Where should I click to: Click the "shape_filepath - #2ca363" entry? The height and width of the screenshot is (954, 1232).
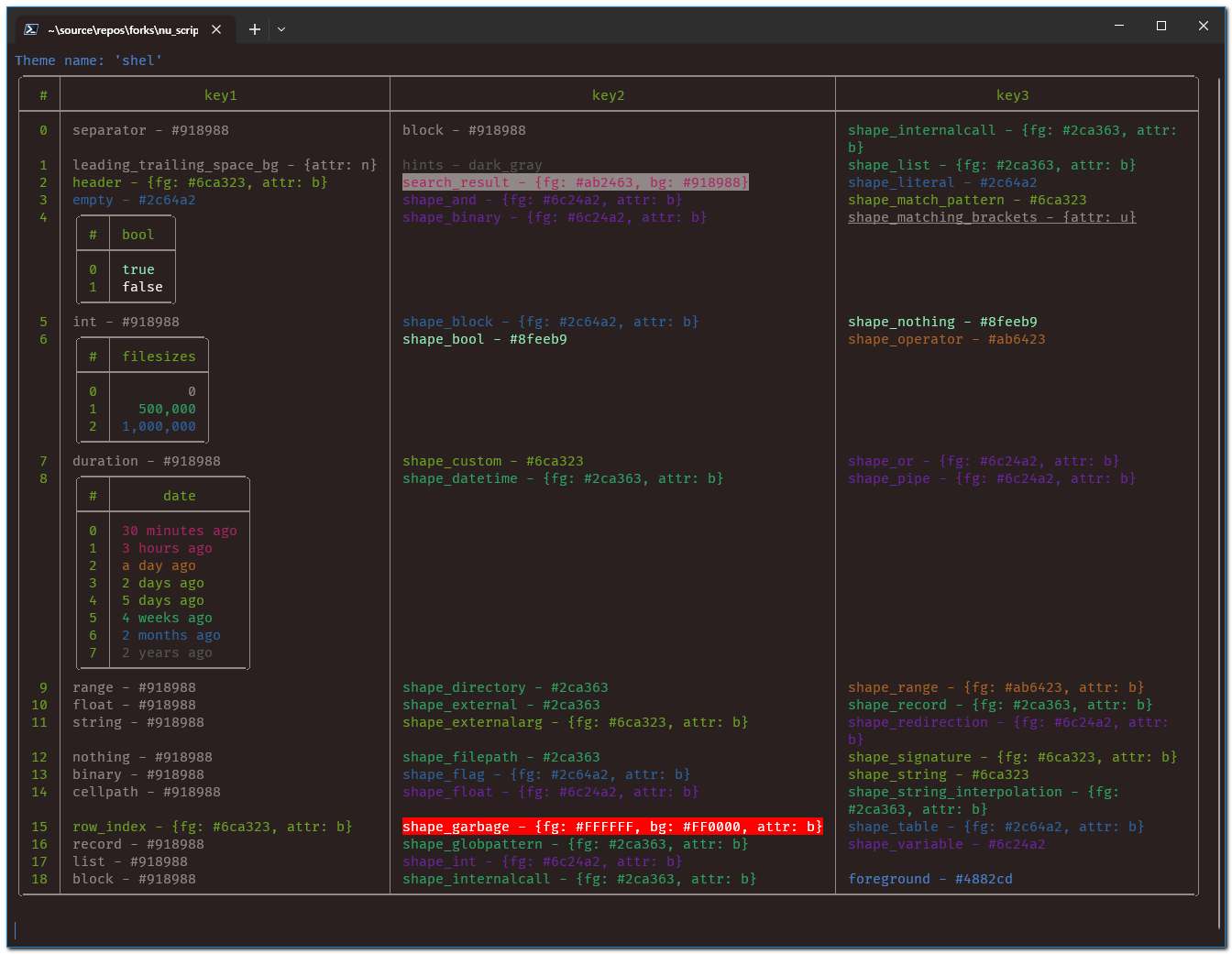click(501, 757)
